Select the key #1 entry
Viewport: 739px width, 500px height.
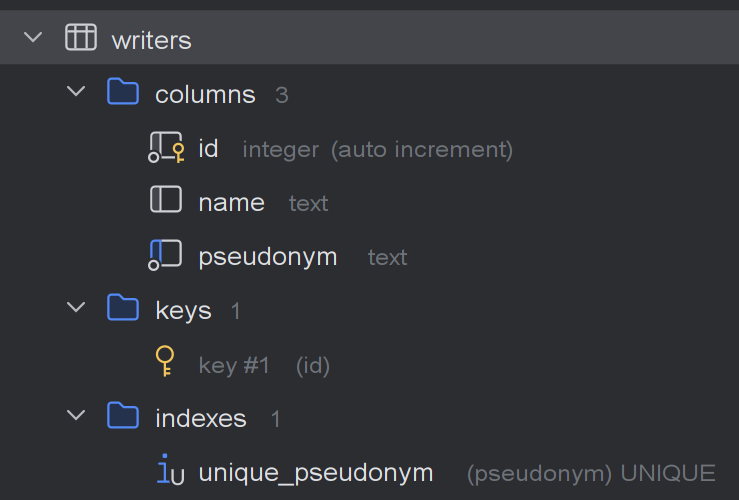coord(234,366)
